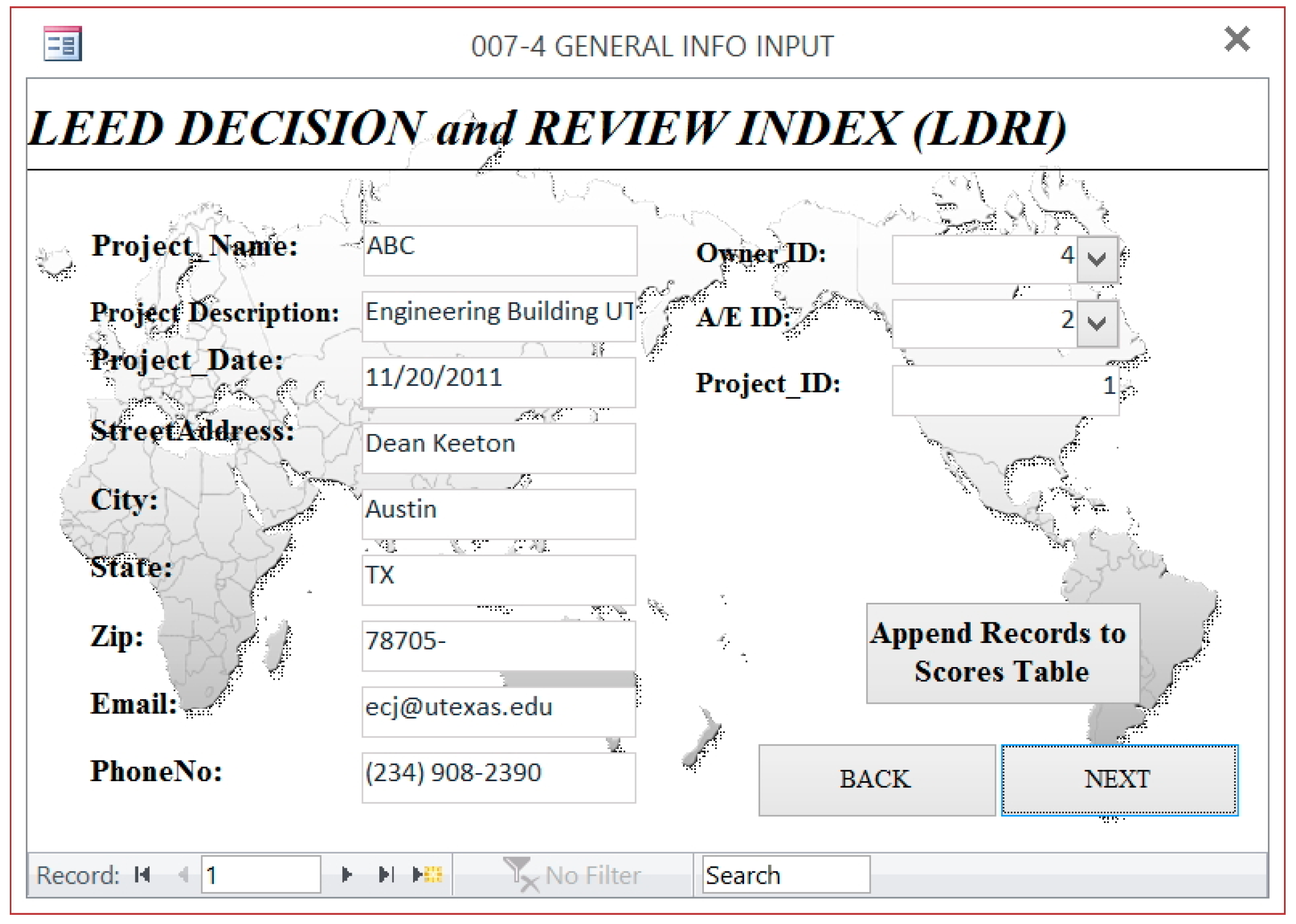Select the Project_ID field

pos(1005,390)
